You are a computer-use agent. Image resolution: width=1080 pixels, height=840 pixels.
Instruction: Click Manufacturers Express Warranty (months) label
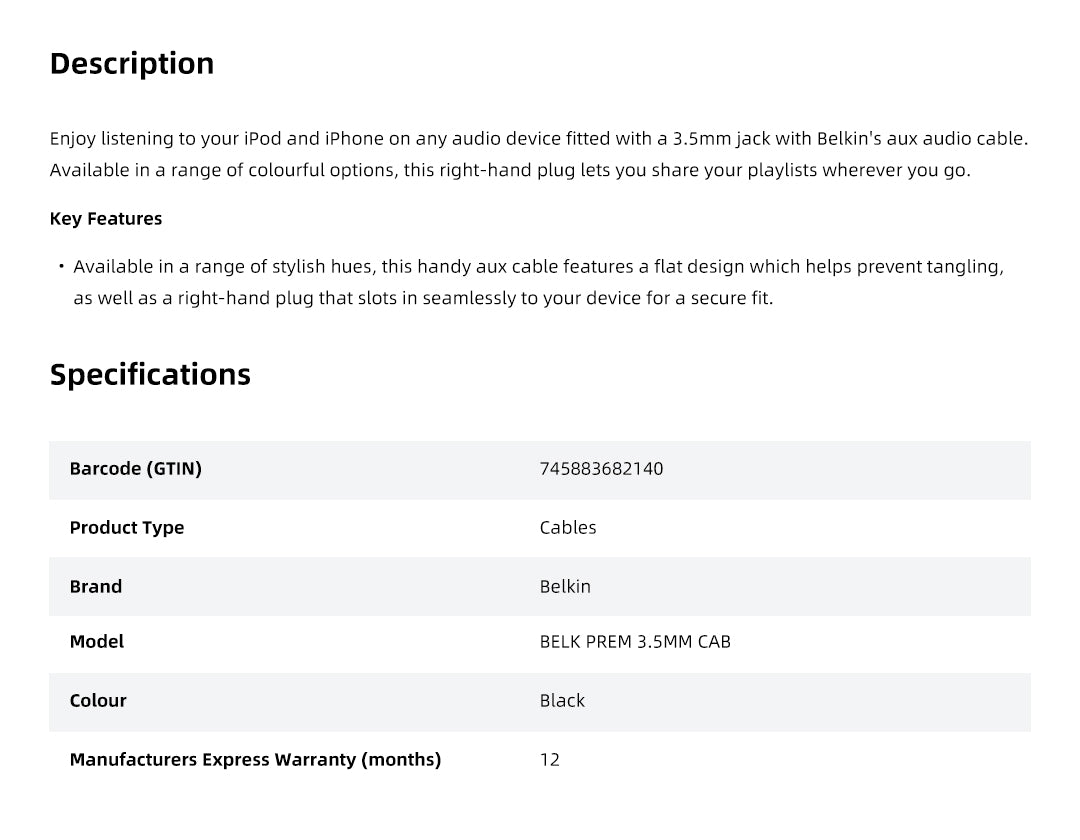(256, 760)
